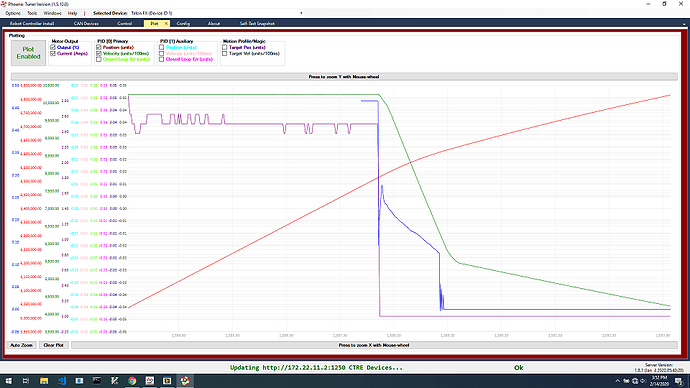Switch to the CAN Devices tab
Image resolution: width=690 pixels, height=388 pixels.
(86, 23)
